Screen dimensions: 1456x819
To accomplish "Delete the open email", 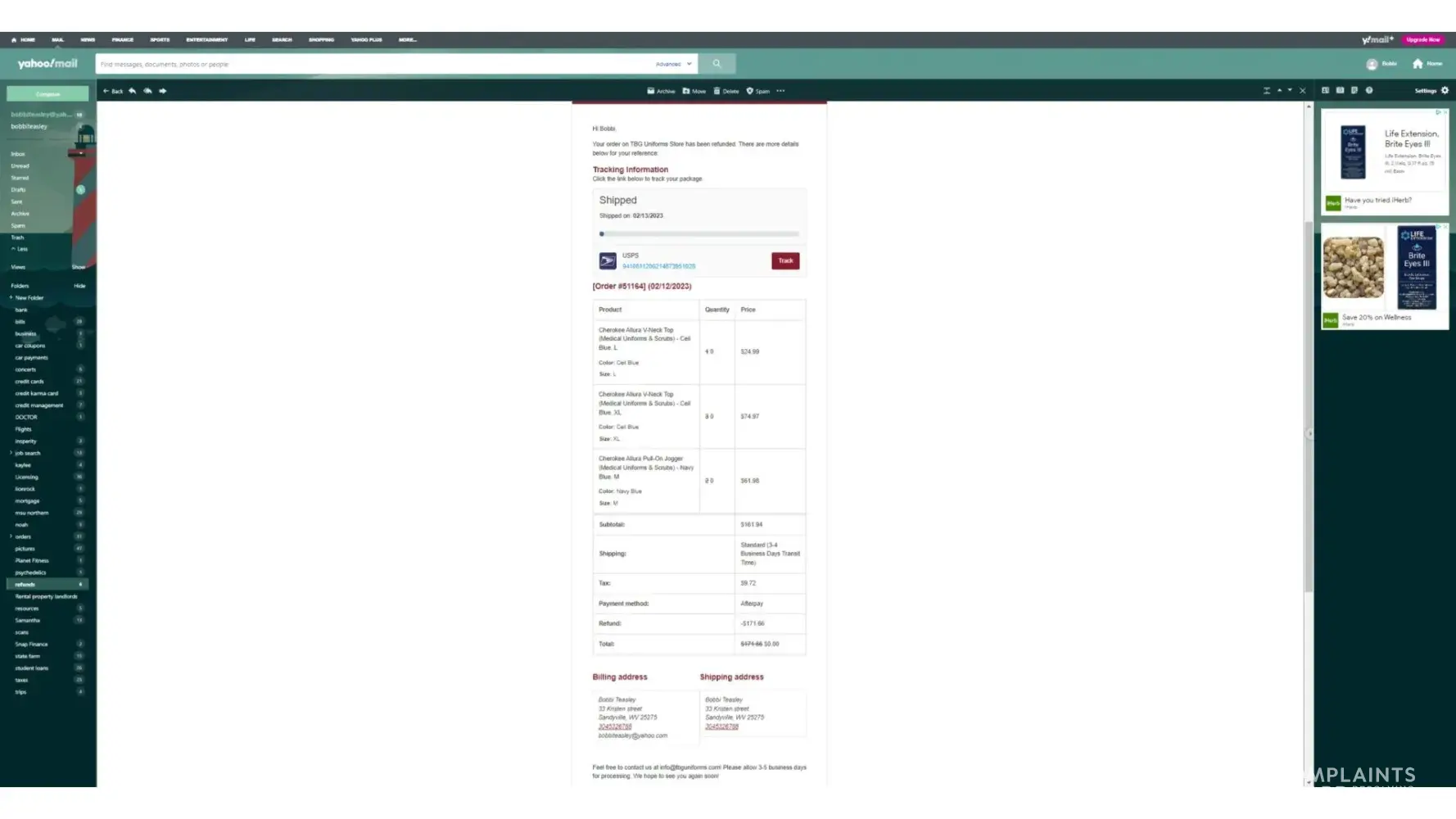I will (726, 91).
